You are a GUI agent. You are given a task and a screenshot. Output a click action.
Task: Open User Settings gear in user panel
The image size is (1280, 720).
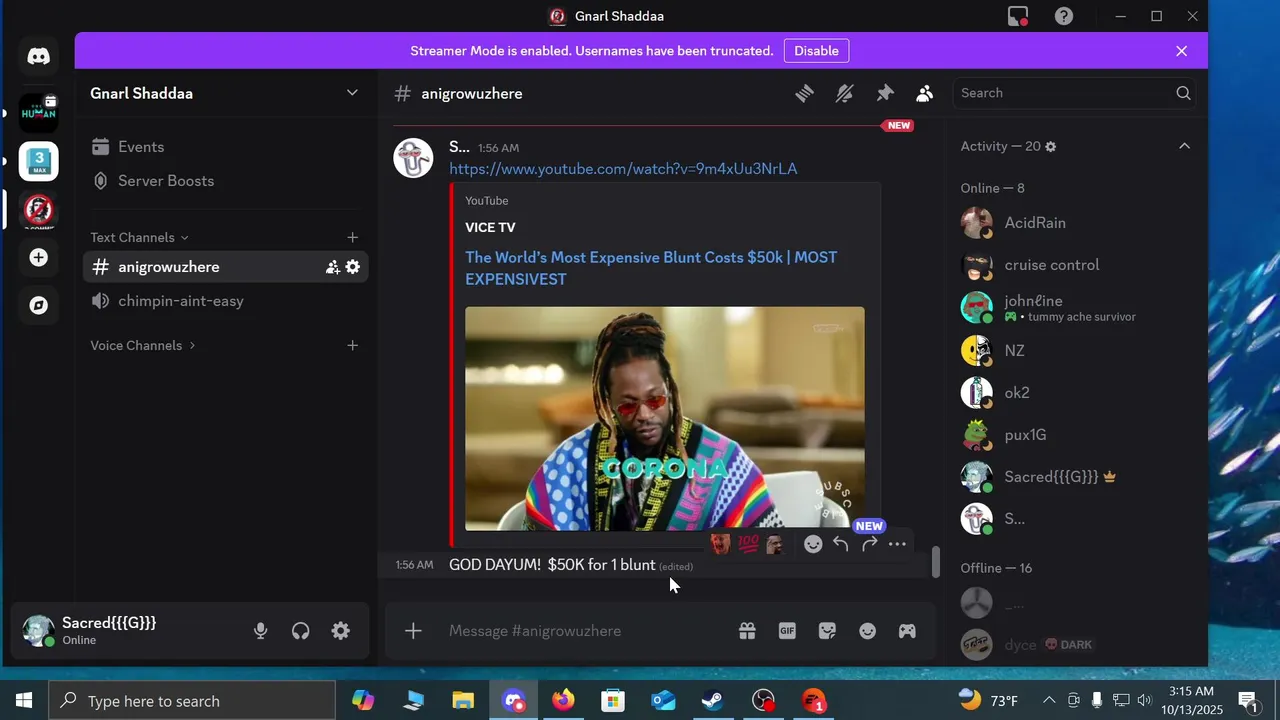(341, 631)
